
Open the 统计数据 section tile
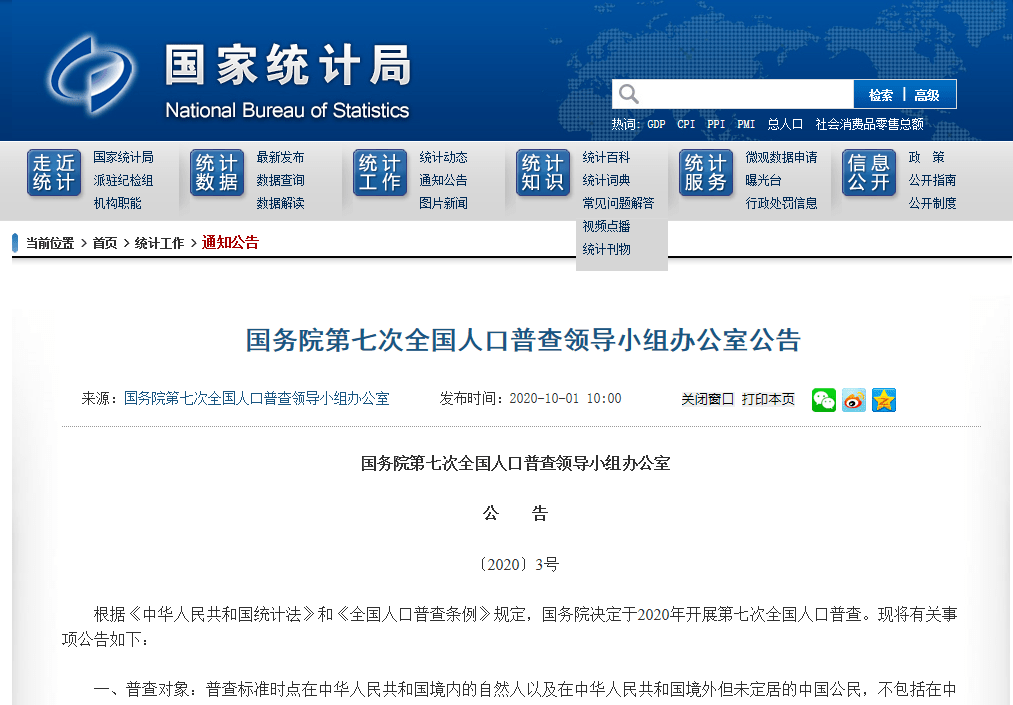tap(216, 173)
